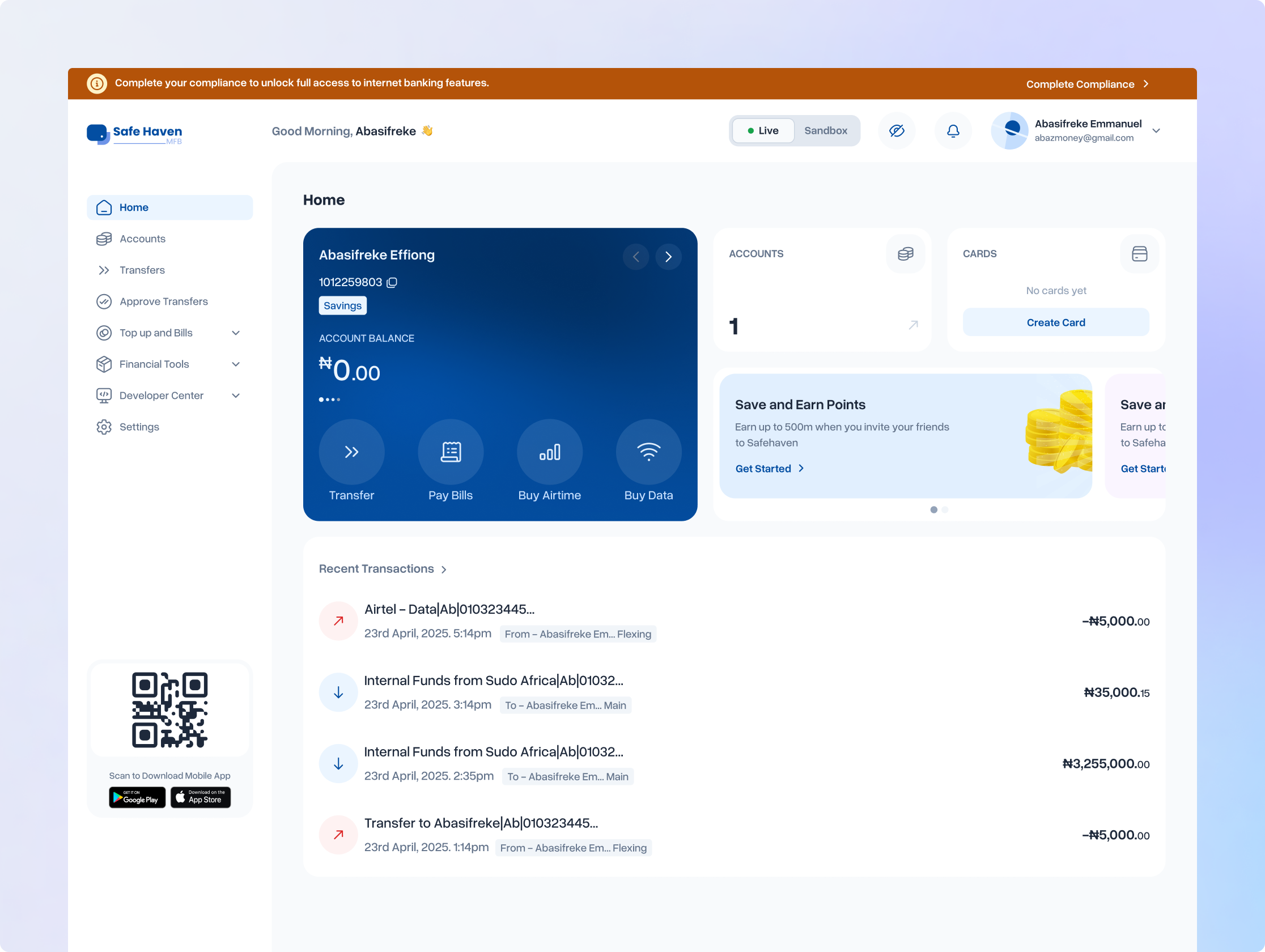The height and width of the screenshot is (952, 1265).
Task: Click the Transfer quick action icon
Action: click(x=351, y=452)
